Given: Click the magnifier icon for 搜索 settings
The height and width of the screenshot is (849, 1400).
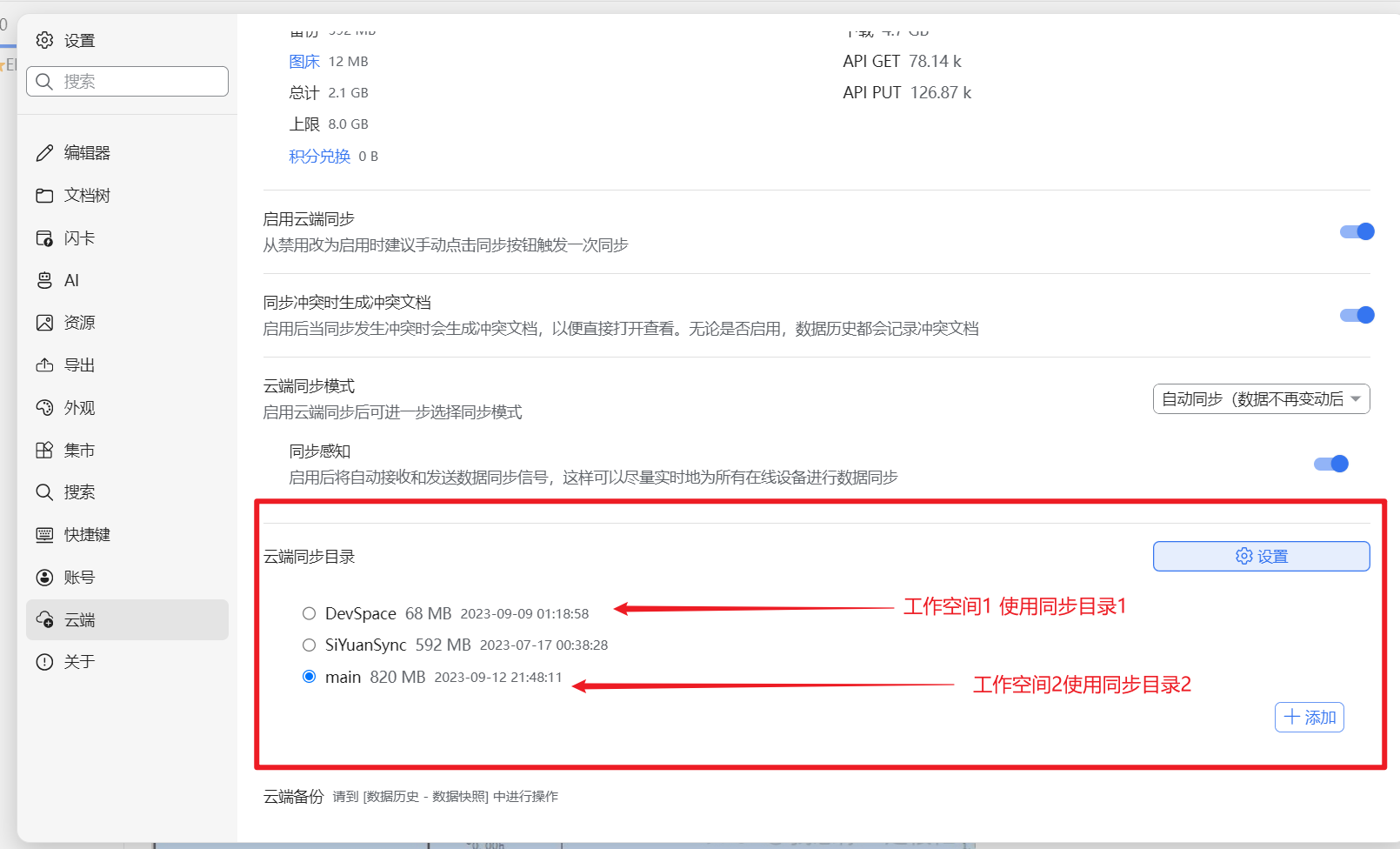Looking at the screenshot, I should point(44,492).
